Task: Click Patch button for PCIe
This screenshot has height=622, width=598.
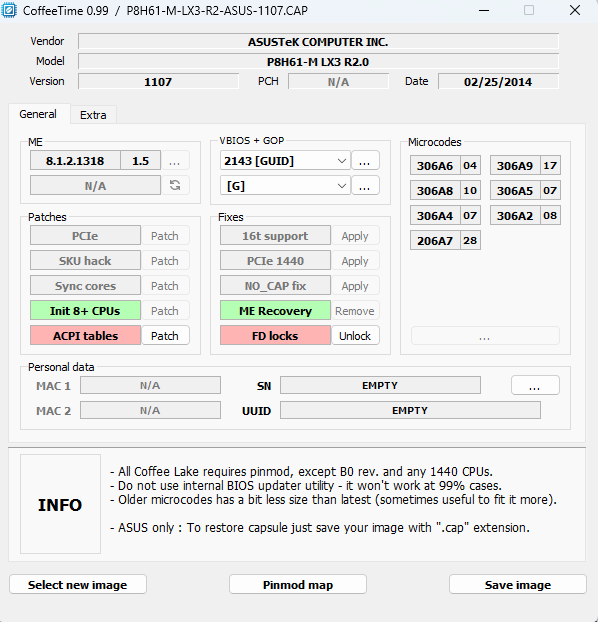Action: coord(165,236)
